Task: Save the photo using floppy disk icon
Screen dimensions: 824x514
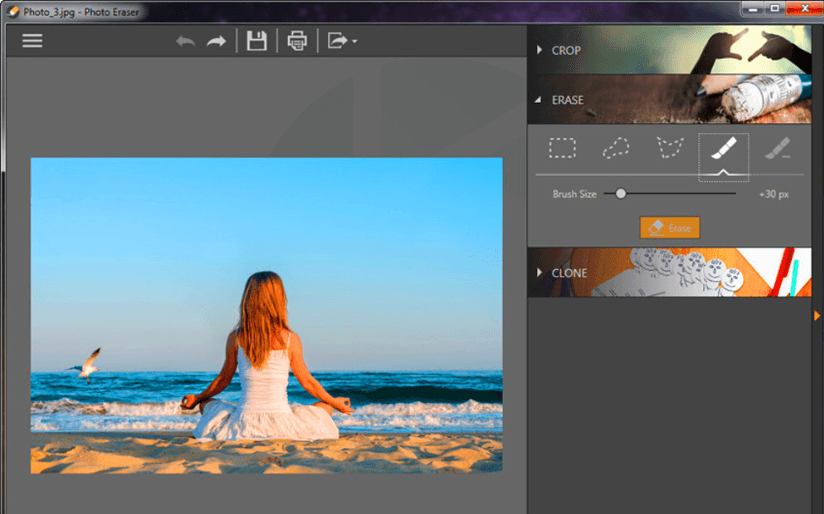Action: point(257,41)
